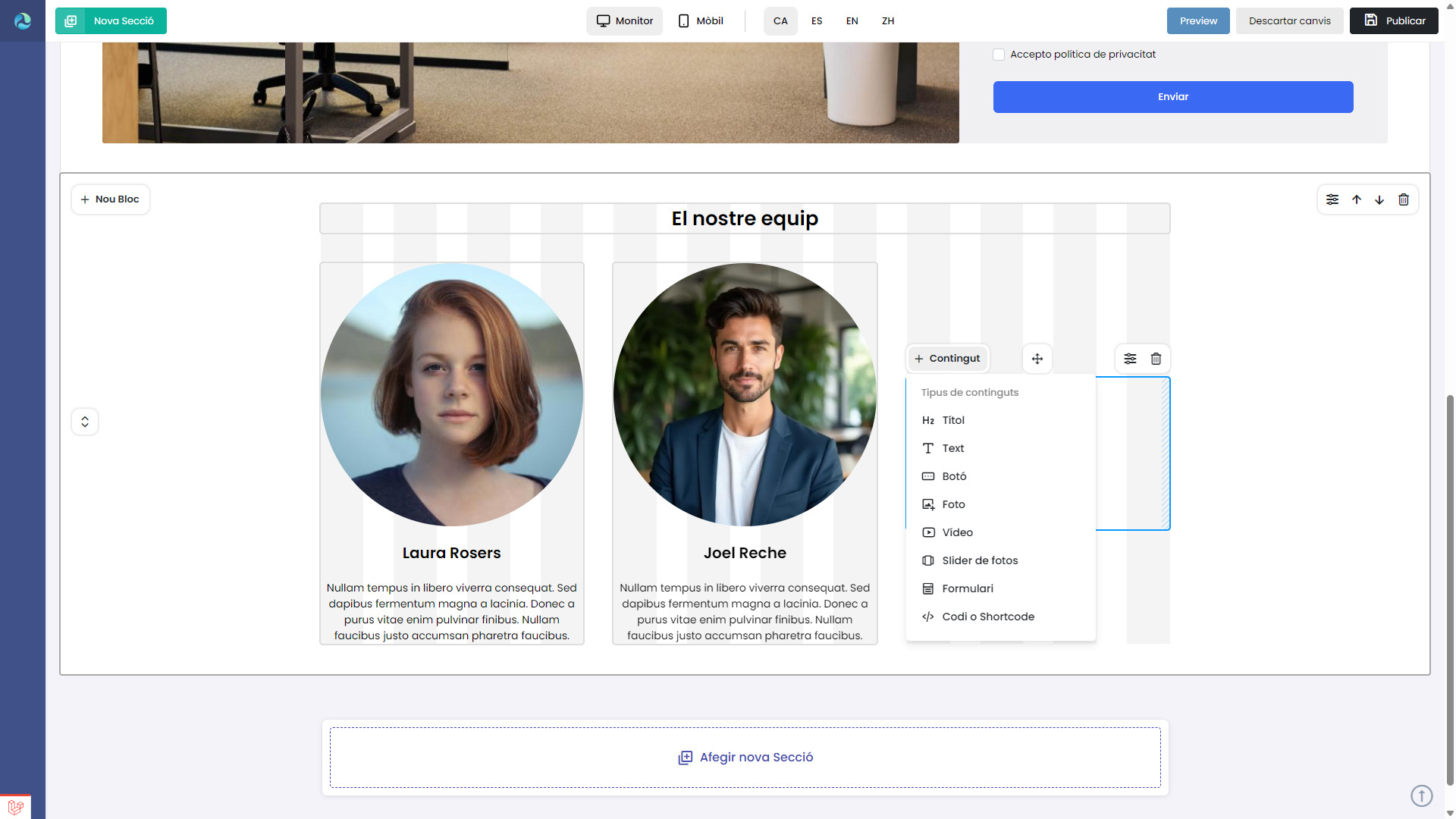Click app logo in sidebar
1456x819 pixels.
click(23, 20)
